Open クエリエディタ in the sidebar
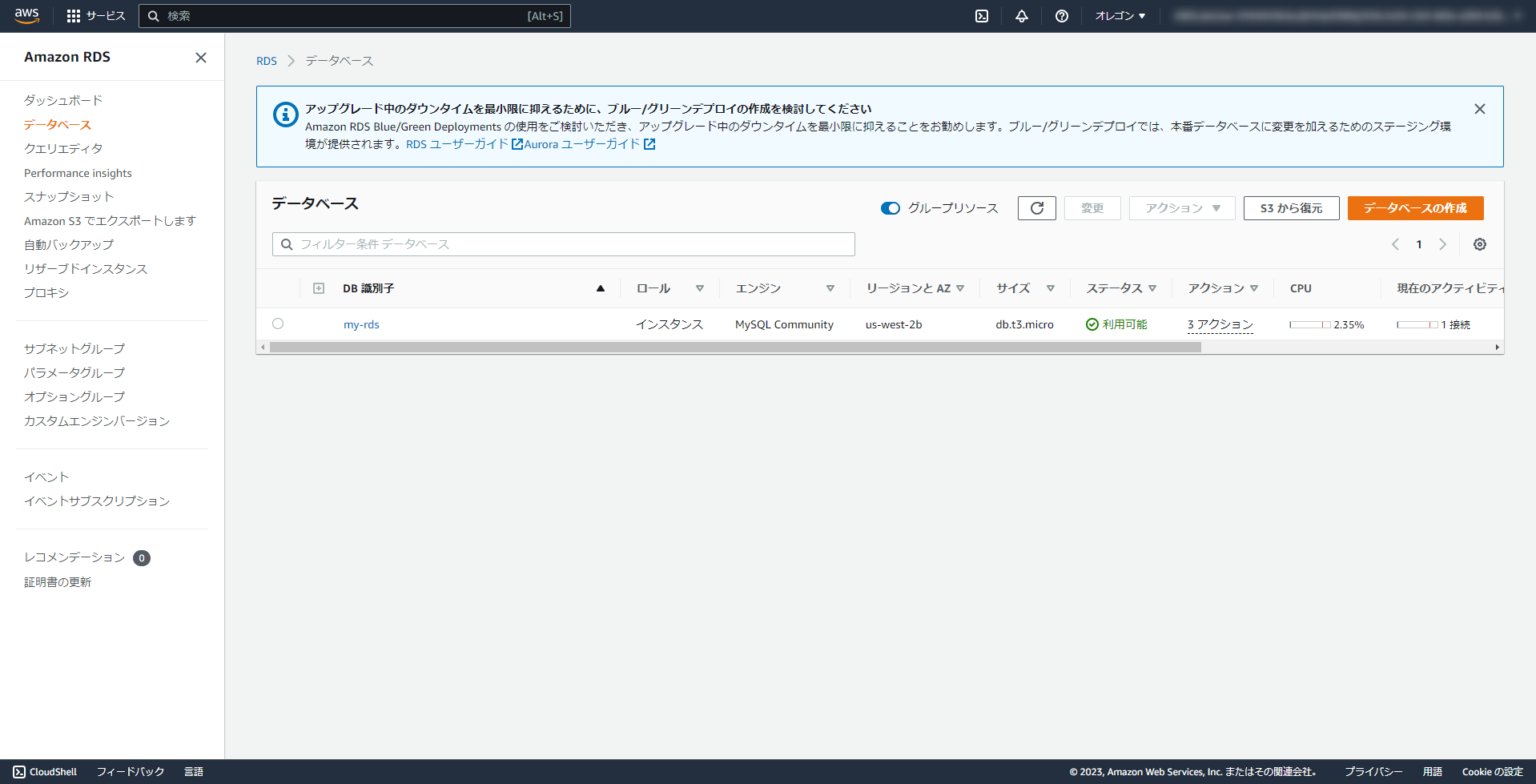This screenshot has width=1536, height=784. point(65,148)
